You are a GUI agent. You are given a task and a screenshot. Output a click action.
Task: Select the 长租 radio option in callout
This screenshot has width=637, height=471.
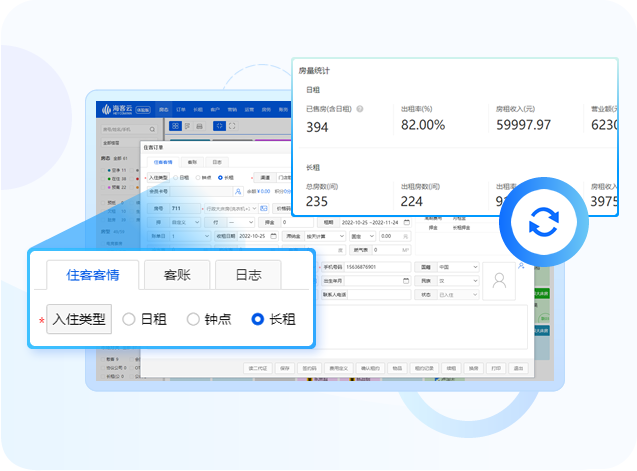[x=258, y=319]
